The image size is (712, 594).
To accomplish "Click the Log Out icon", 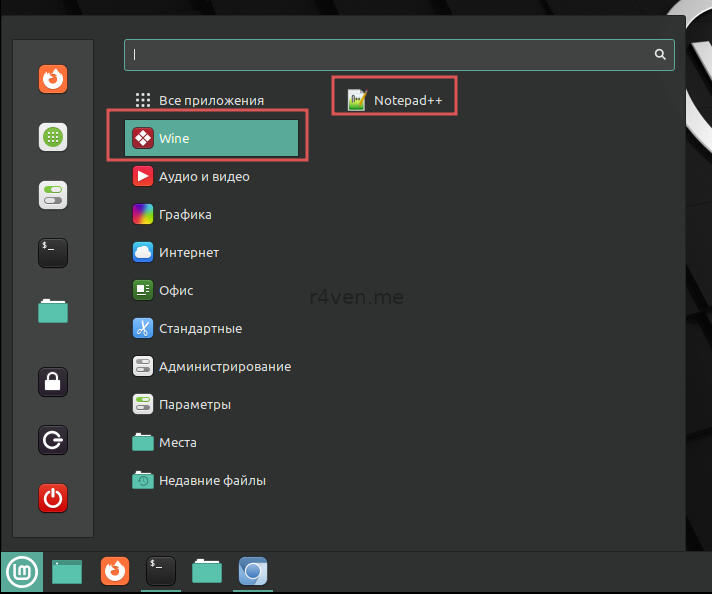I will point(53,439).
